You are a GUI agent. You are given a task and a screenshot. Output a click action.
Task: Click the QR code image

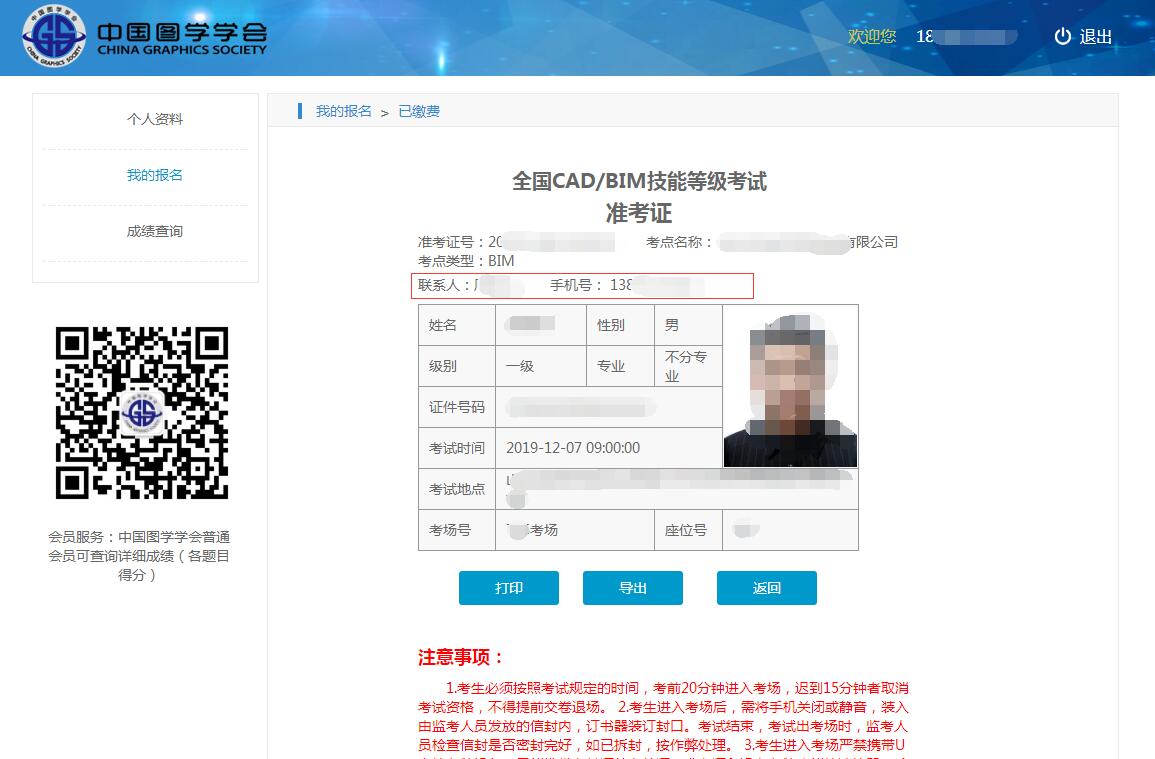tap(142, 412)
